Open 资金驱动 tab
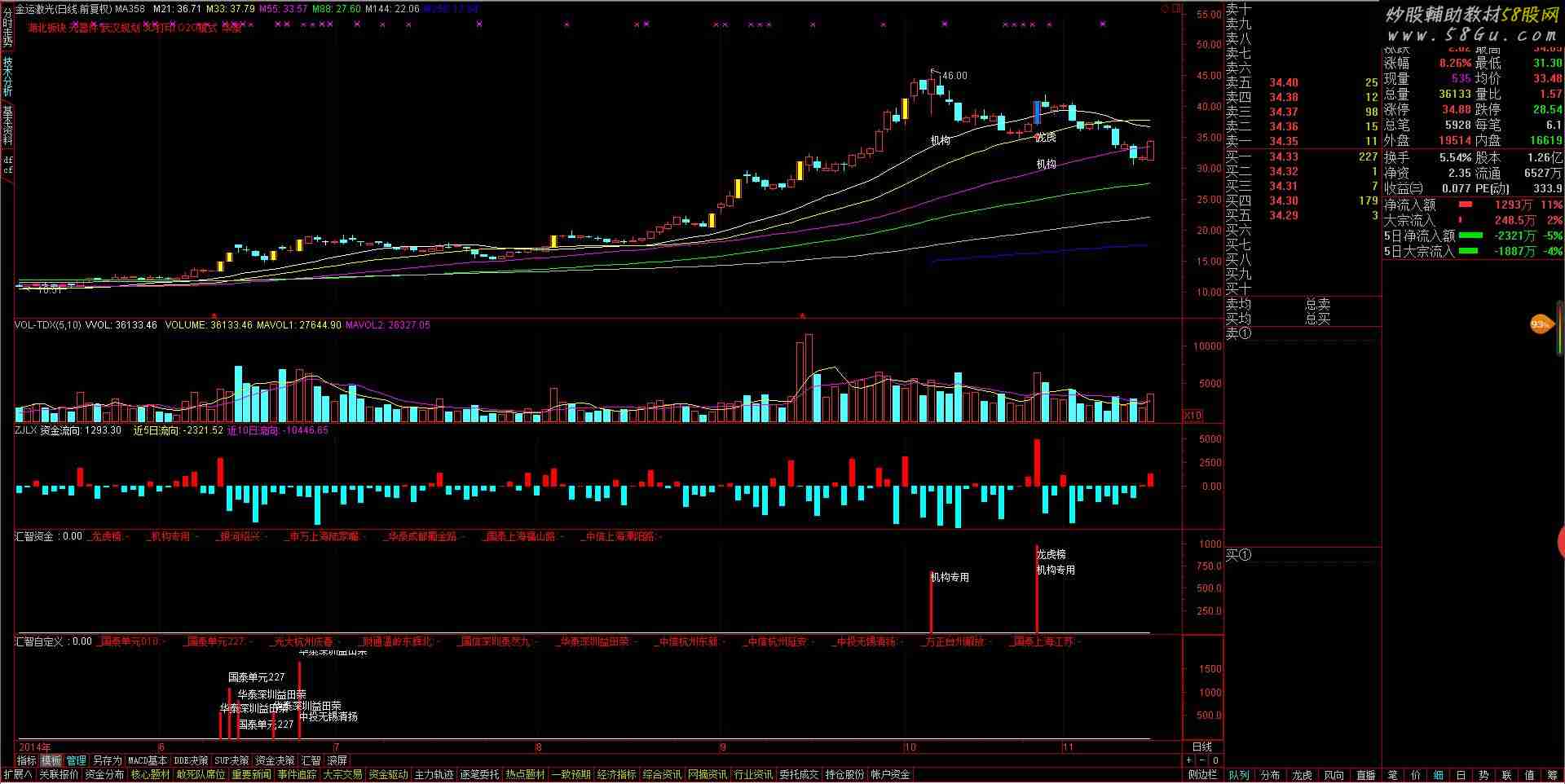The width and height of the screenshot is (1565, 784). pyautogui.click(x=388, y=774)
